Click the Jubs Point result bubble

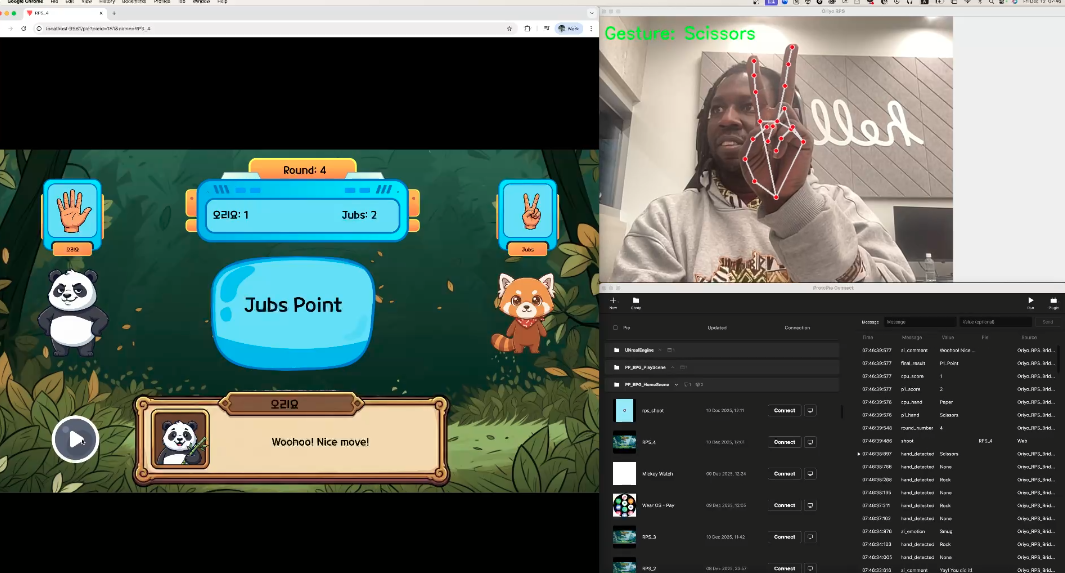click(x=293, y=312)
